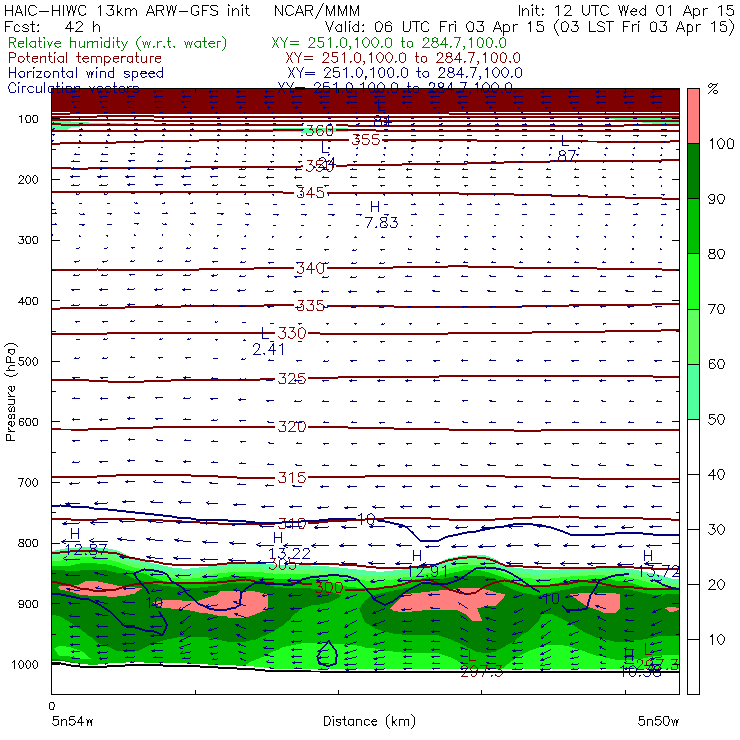Click the dark green 90–100% colorbar swatch

[x=693, y=171]
